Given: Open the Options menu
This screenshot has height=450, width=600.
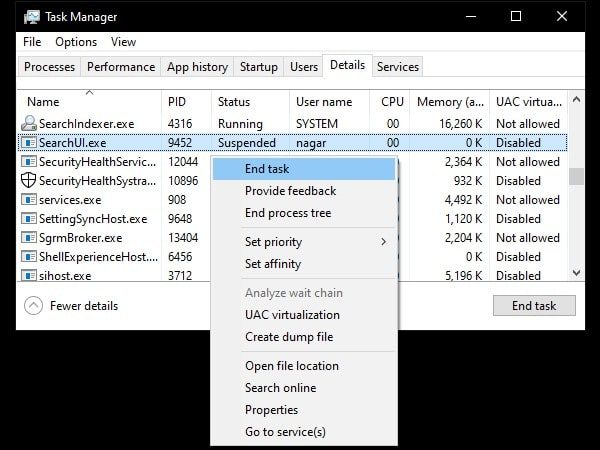Looking at the screenshot, I should pyautogui.click(x=76, y=42).
